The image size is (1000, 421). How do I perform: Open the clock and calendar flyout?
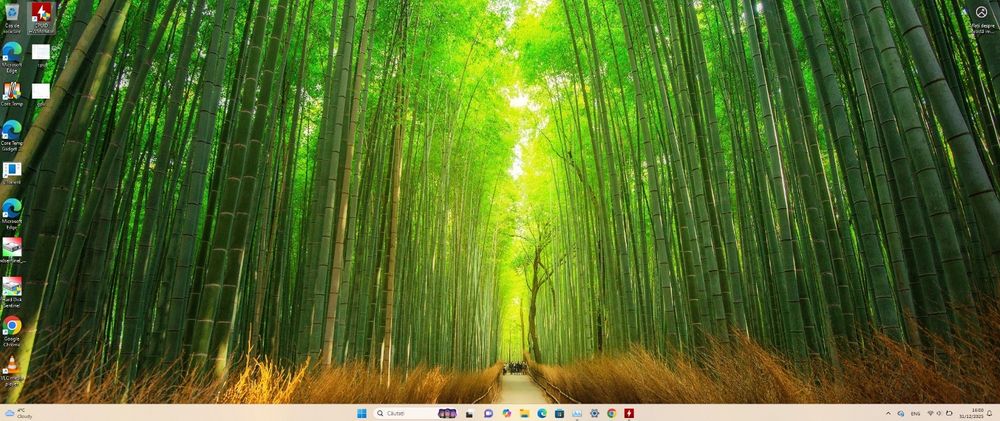point(971,413)
